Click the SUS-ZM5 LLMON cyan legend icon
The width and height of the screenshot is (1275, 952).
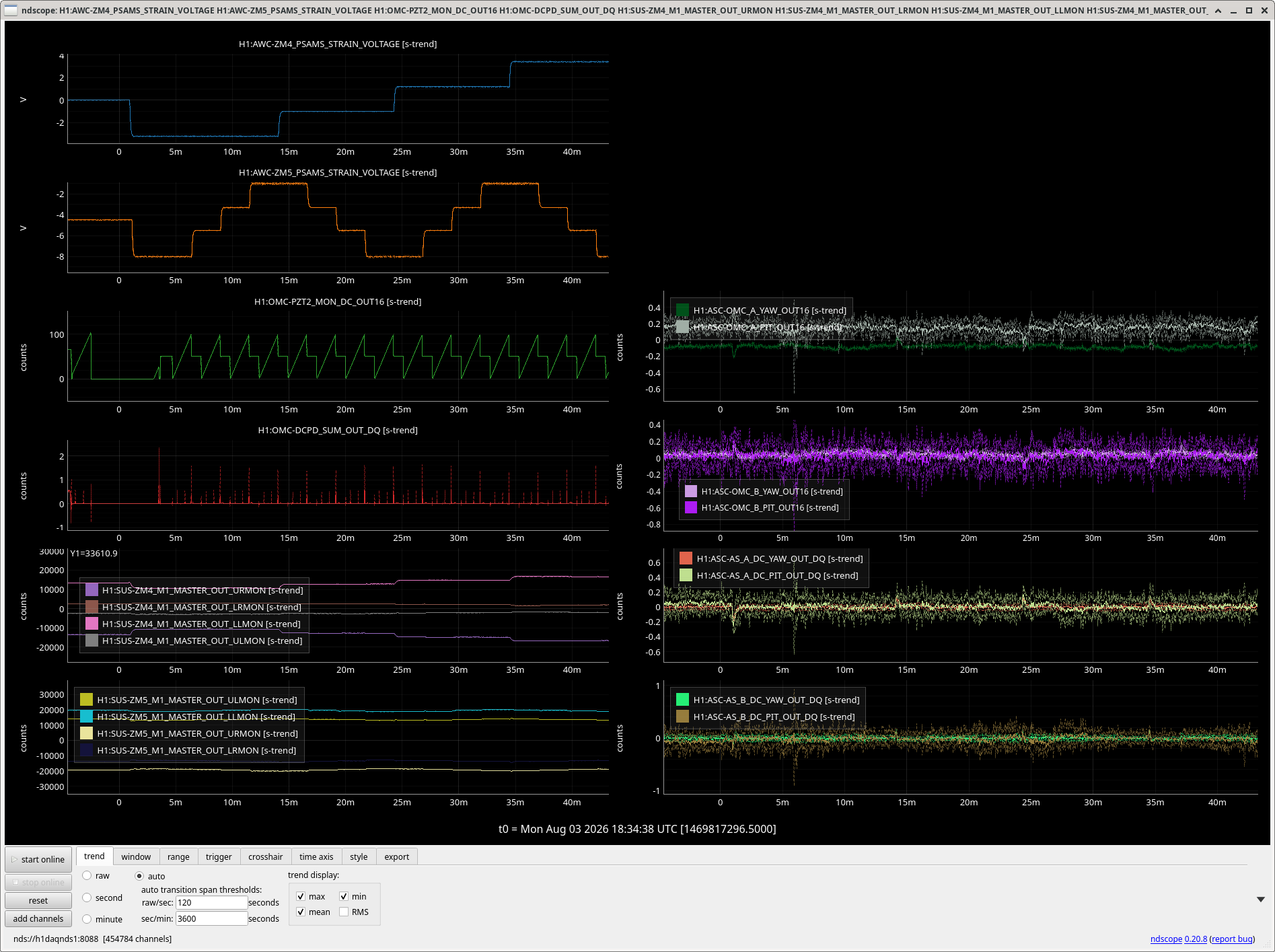(x=86, y=717)
